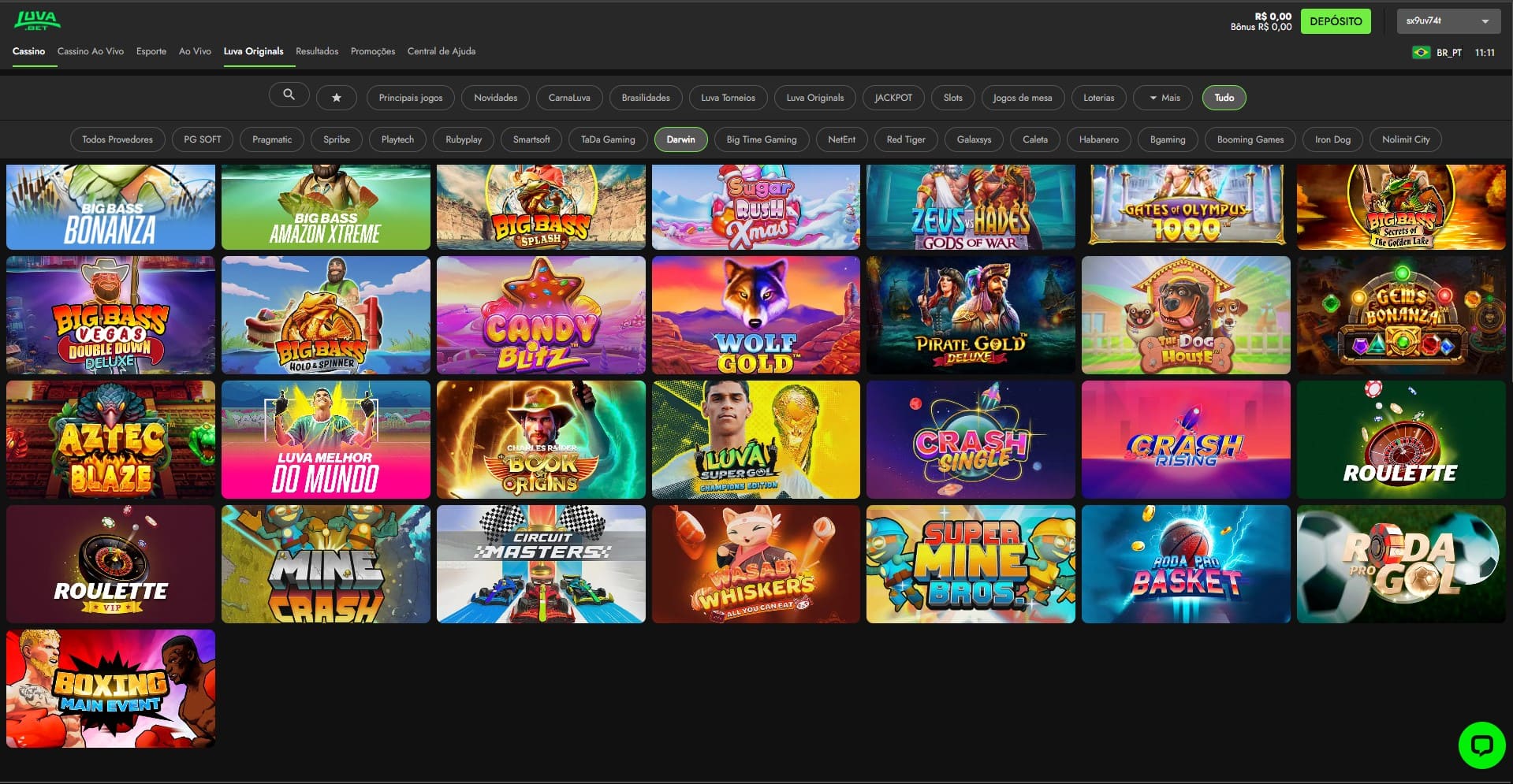This screenshot has width=1513, height=784.
Task: Go to Promoções
Action: coord(373,51)
